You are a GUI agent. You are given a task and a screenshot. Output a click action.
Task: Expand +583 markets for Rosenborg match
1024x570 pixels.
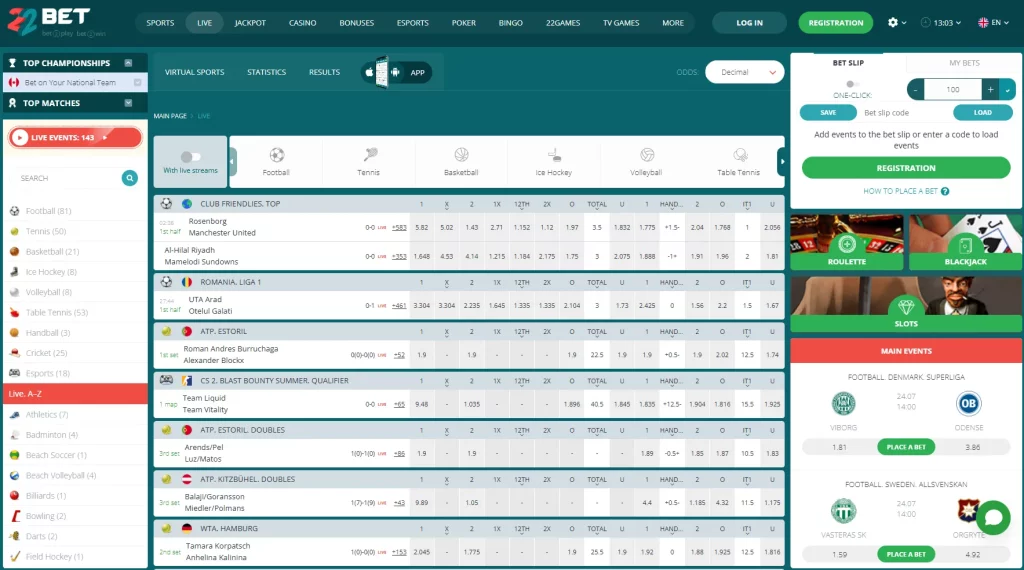399,227
